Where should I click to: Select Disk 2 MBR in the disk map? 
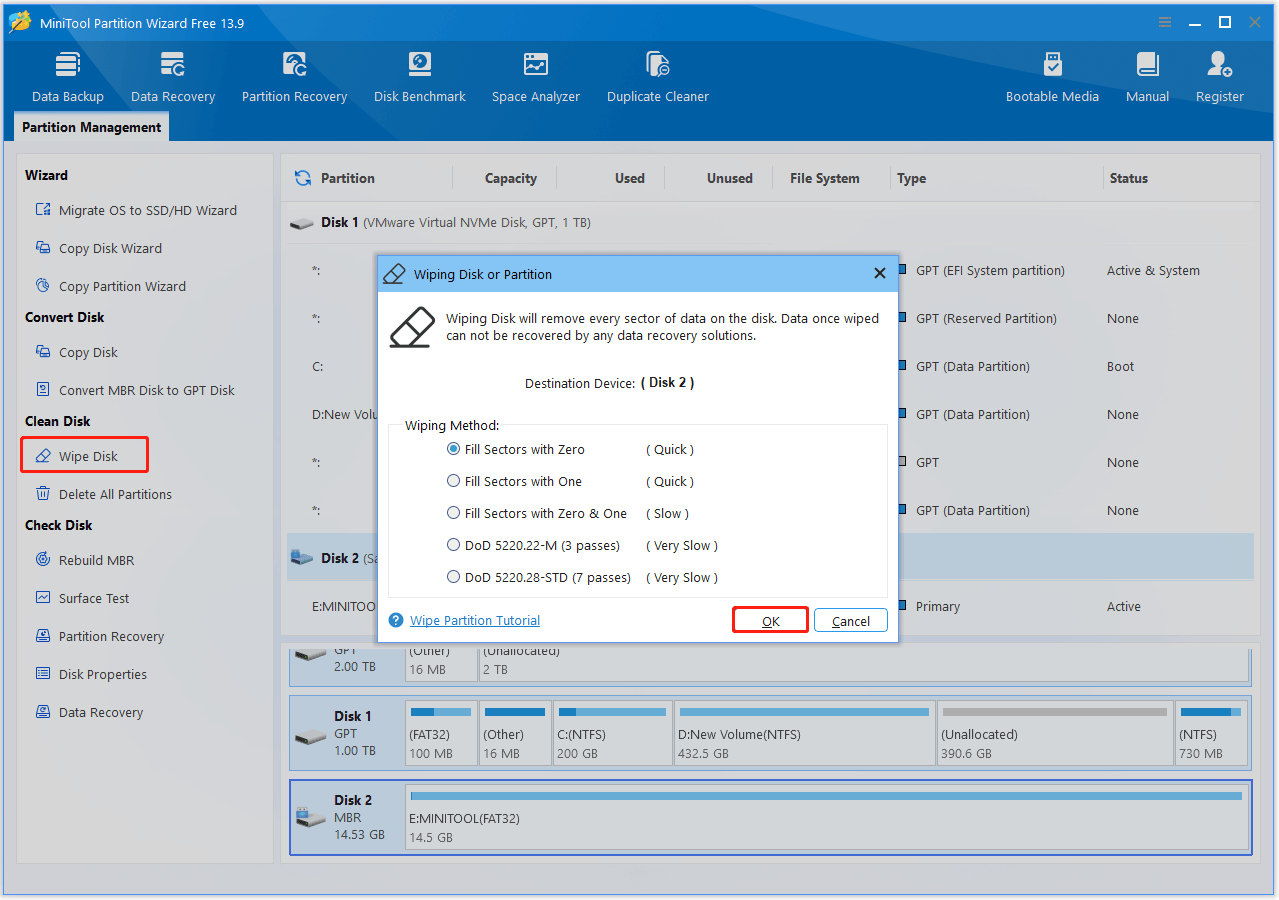pyautogui.click(x=347, y=817)
